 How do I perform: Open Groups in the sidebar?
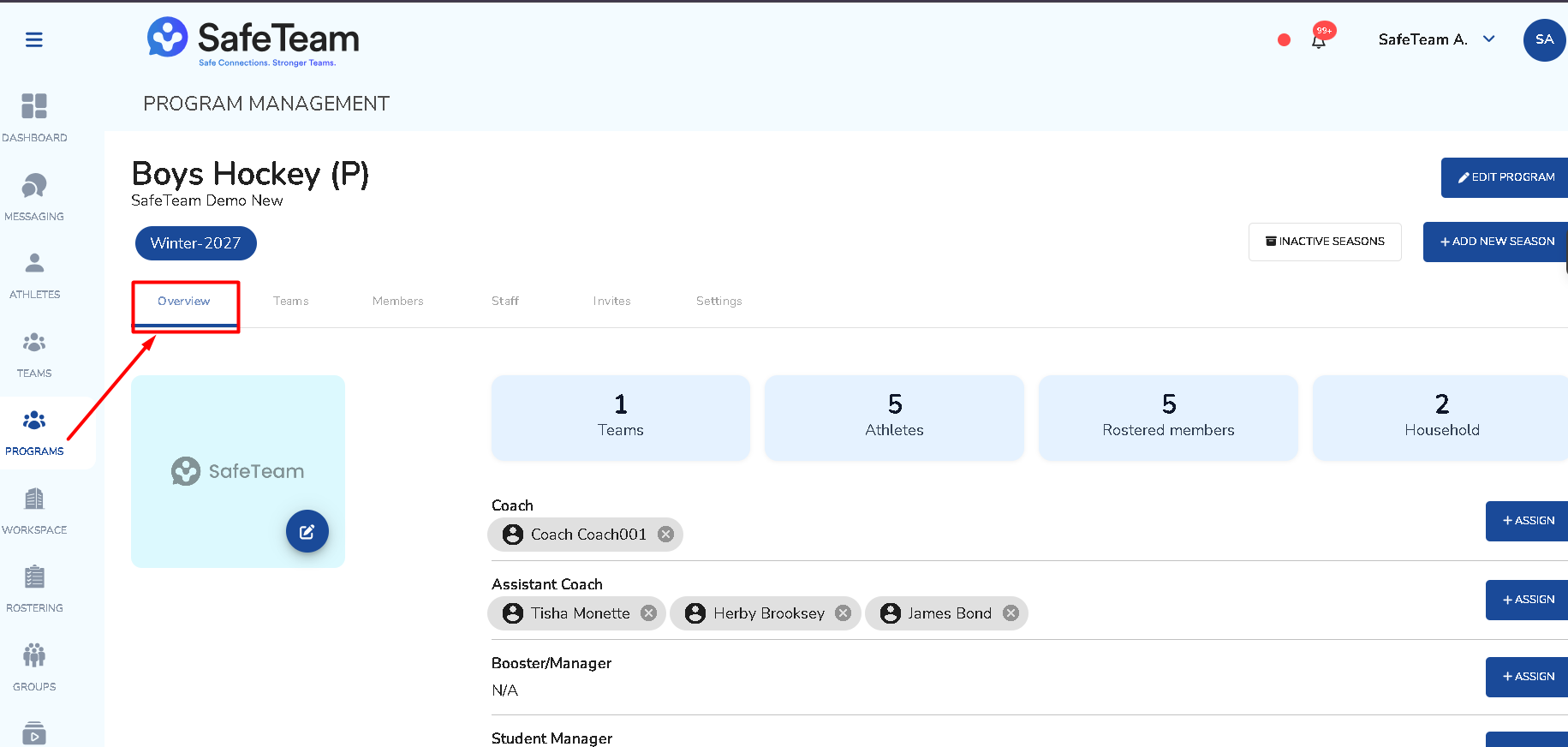[34, 667]
